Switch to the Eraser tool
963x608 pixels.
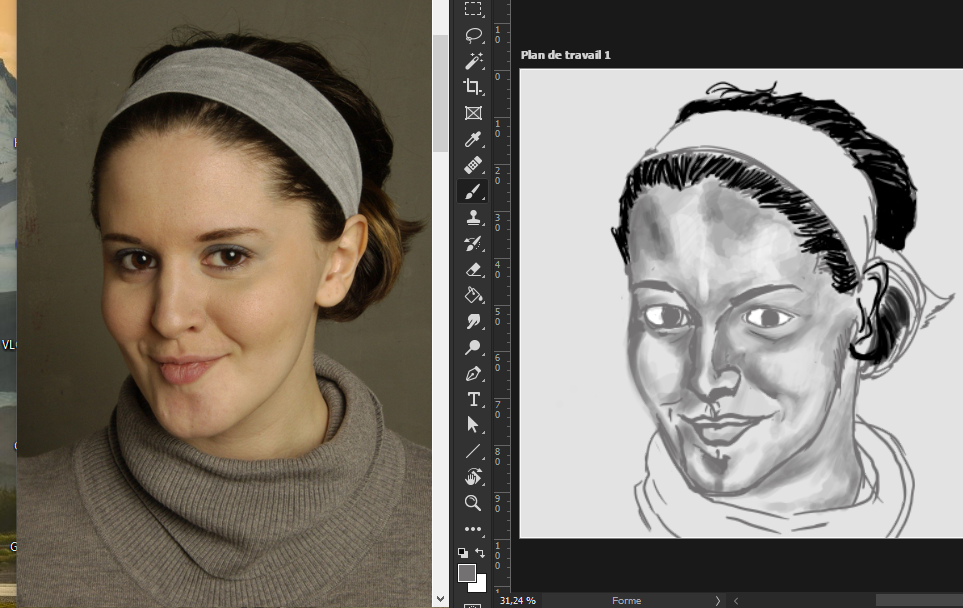pos(474,269)
